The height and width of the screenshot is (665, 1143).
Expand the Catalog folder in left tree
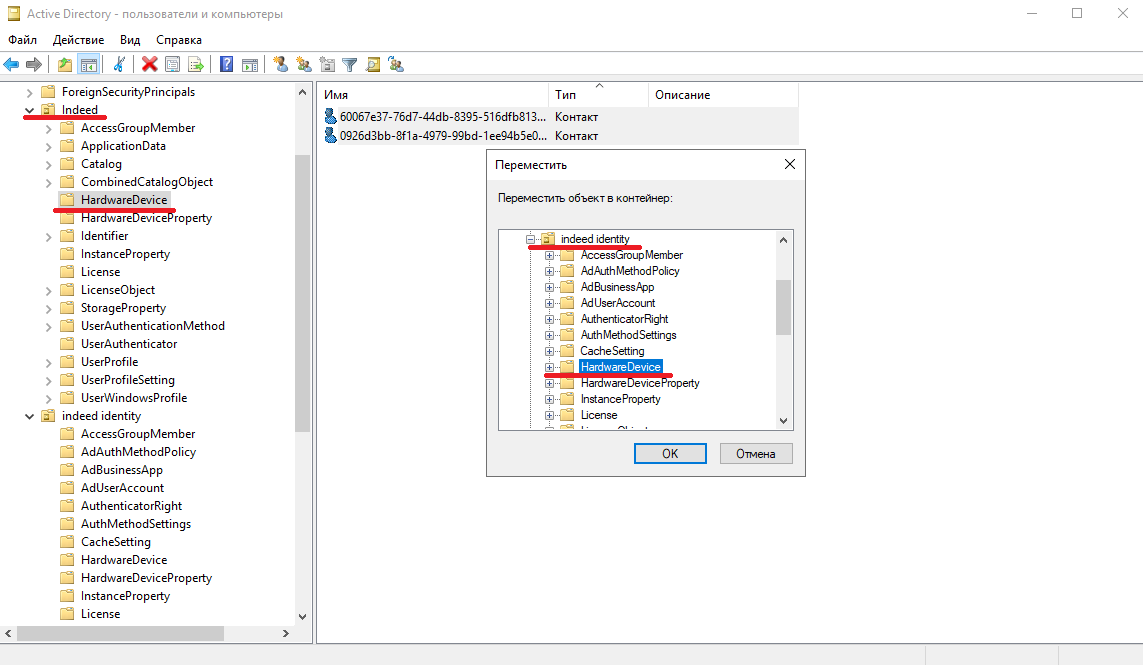(48, 164)
